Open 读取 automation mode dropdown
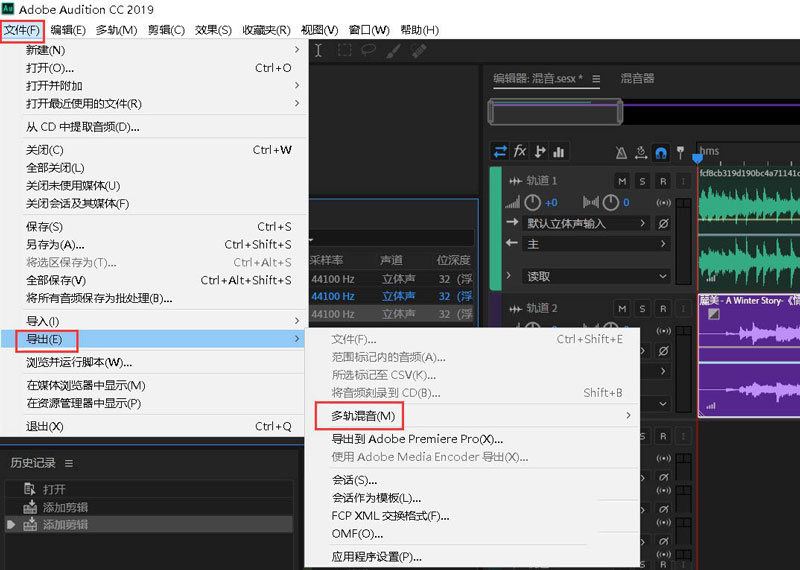 (596, 276)
